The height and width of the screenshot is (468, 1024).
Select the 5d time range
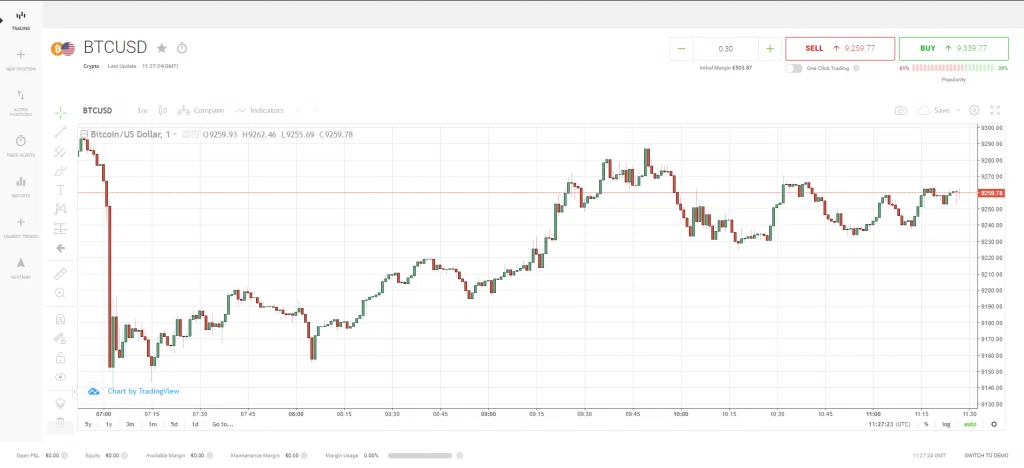pyautogui.click(x=174, y=424)
